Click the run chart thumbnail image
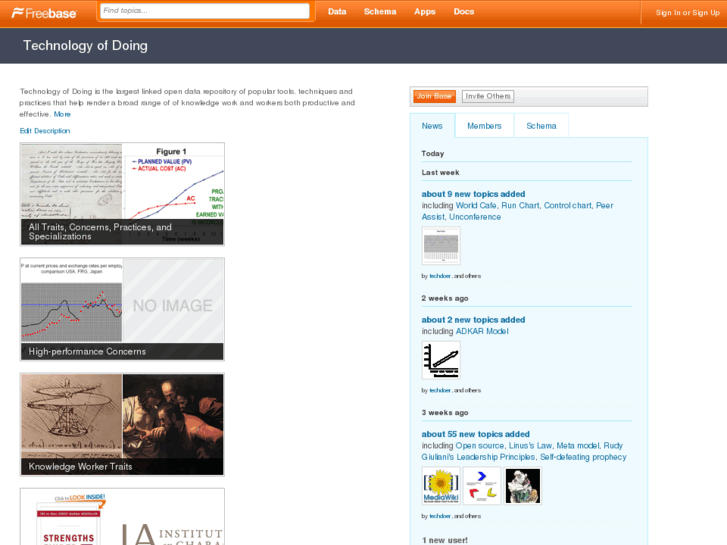Viewport: 727px width, 545px height. tap(441, 246)
